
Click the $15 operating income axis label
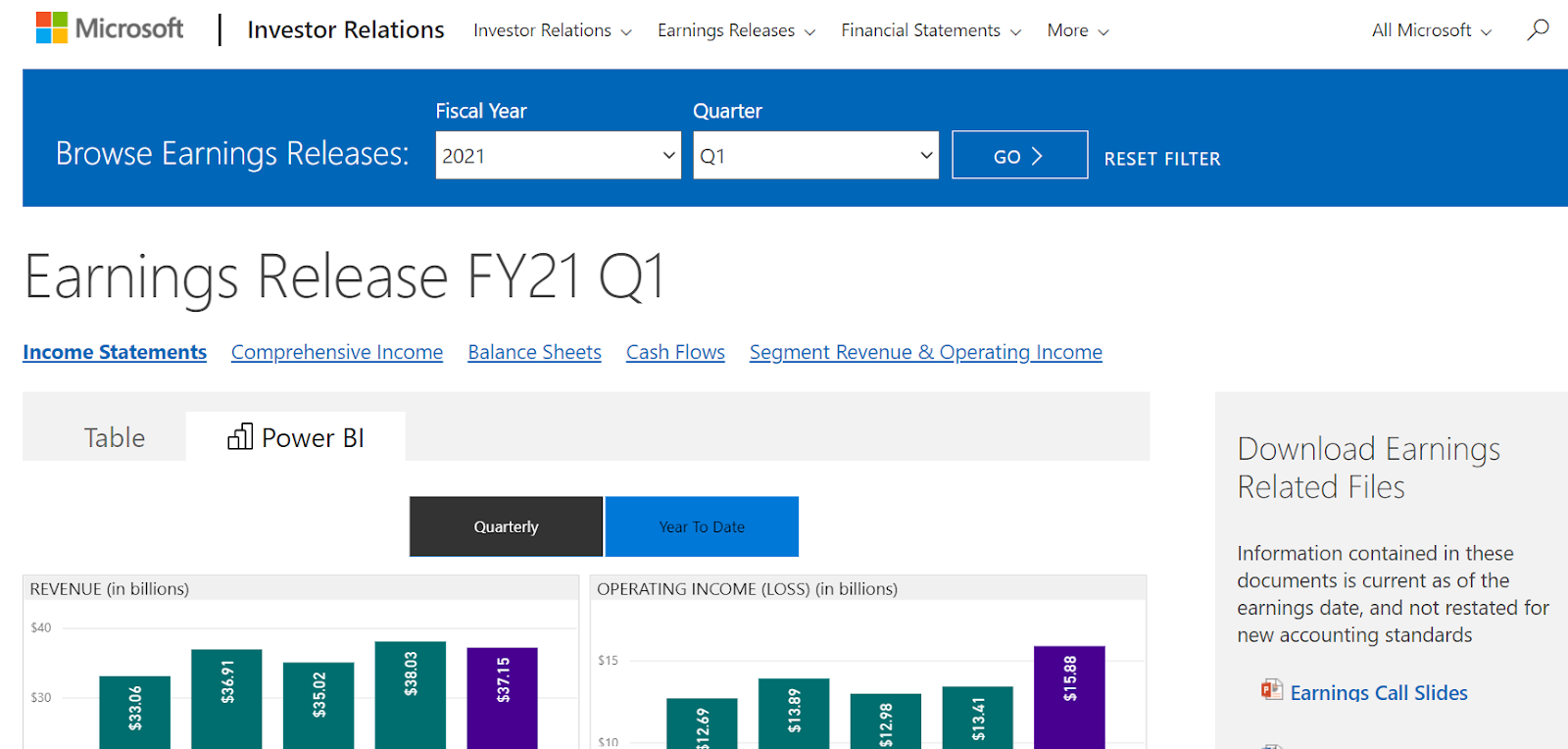click(609, 660)
